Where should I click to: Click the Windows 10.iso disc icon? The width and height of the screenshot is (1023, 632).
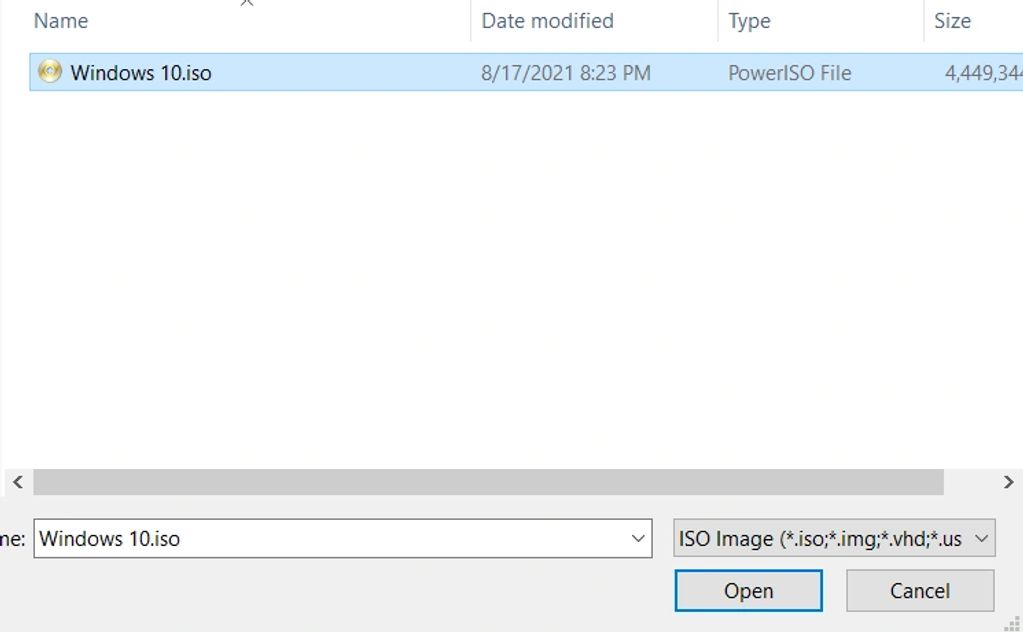tap(50, 72)
